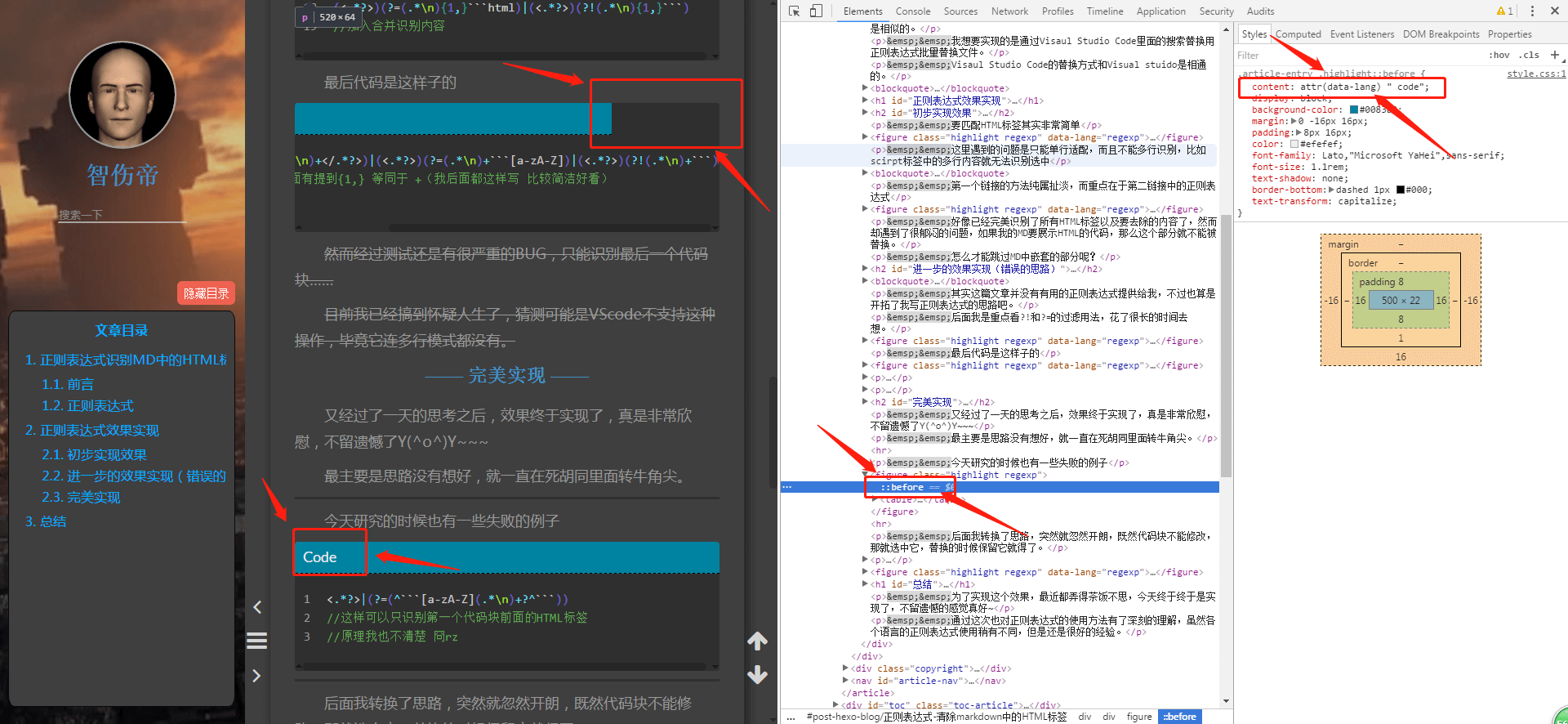Viewport: 1568px width, 724px height.
Task: Expand h2 id=完美实现 node
Action: [866, 402]
